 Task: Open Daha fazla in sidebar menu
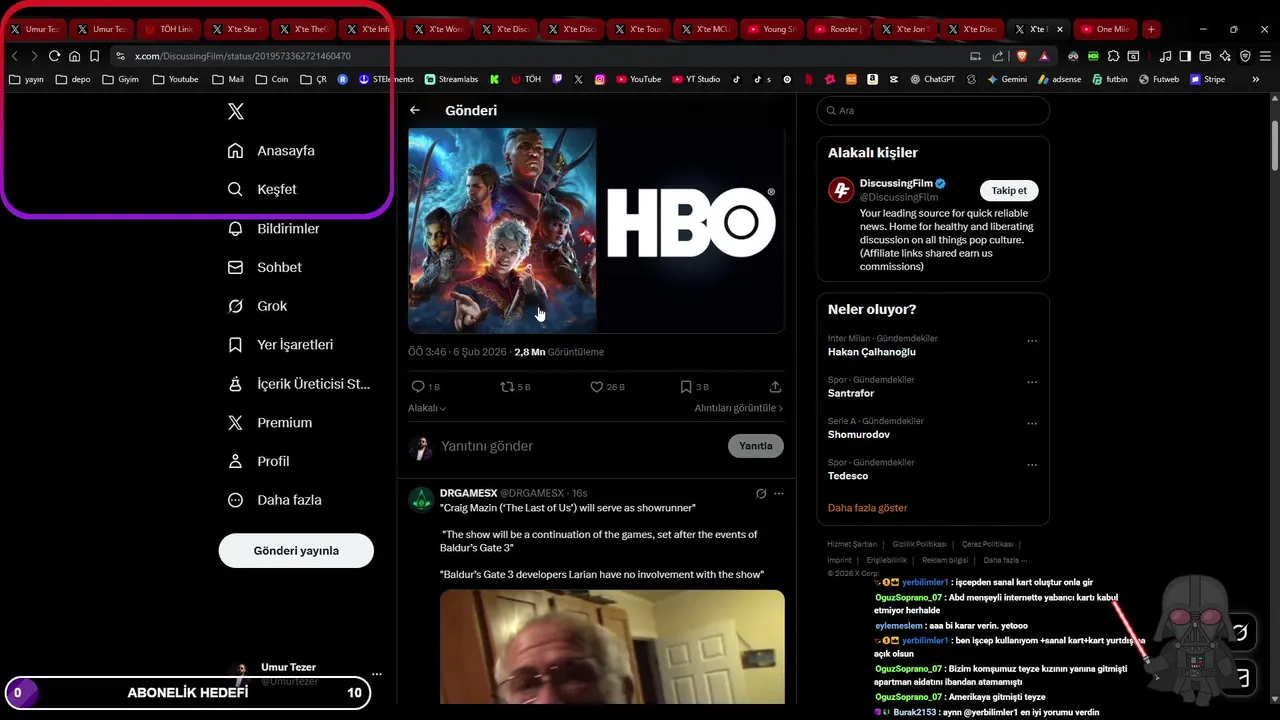276,500
